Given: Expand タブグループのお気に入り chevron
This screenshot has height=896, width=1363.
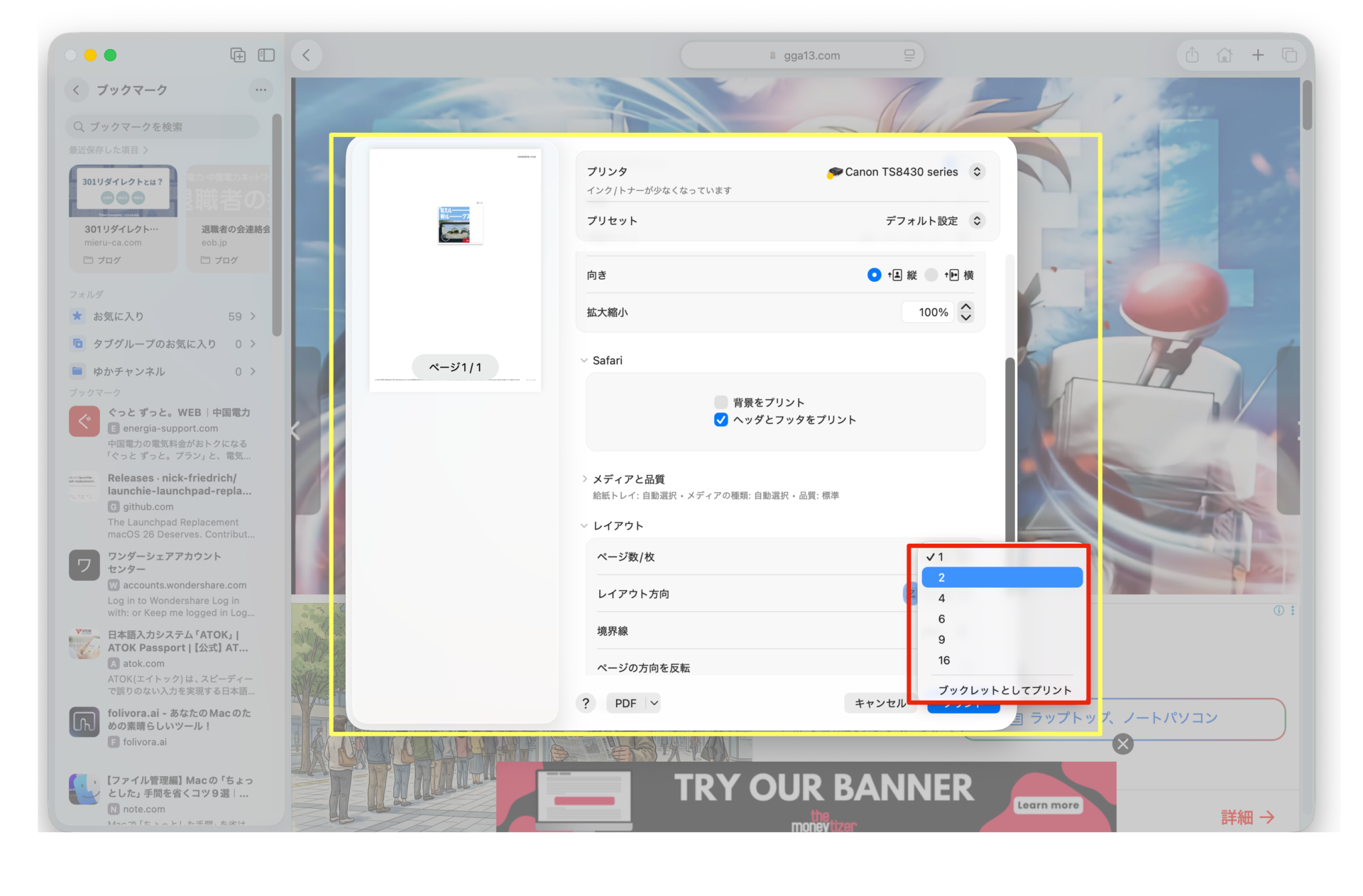Looking at the screenshot, I should [x=253, y=344].
